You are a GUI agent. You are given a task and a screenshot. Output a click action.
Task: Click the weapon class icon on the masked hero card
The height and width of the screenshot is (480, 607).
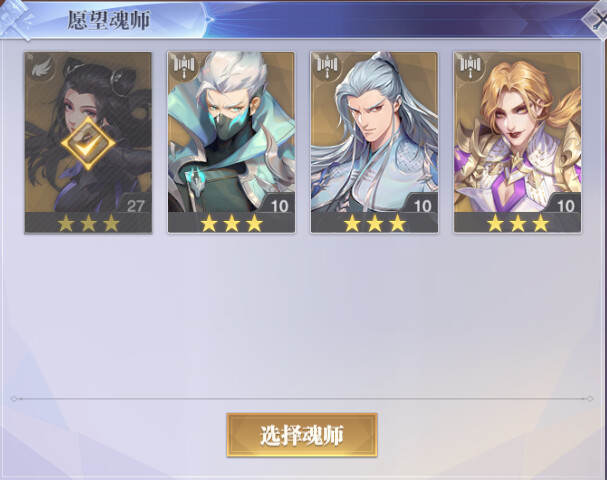point(183,66)
